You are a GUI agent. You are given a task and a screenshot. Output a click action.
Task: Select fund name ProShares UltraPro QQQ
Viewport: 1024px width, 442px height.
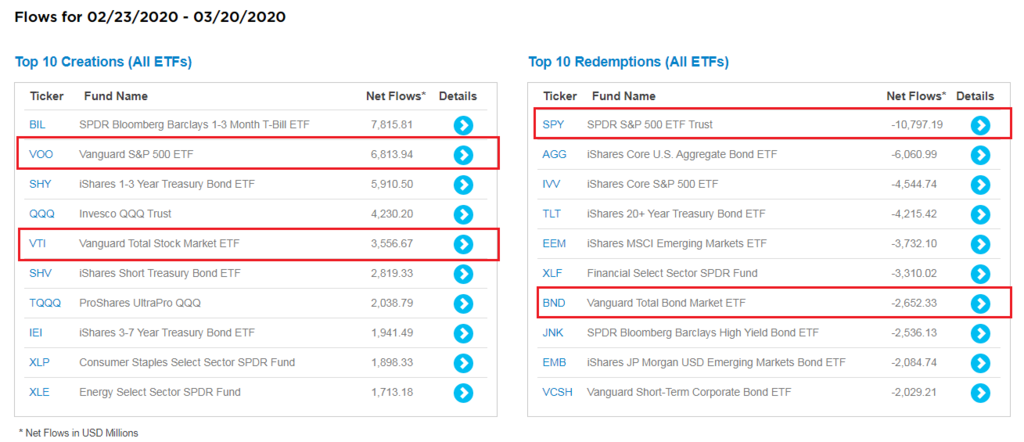pyautogui.click(x=140, y=303)
